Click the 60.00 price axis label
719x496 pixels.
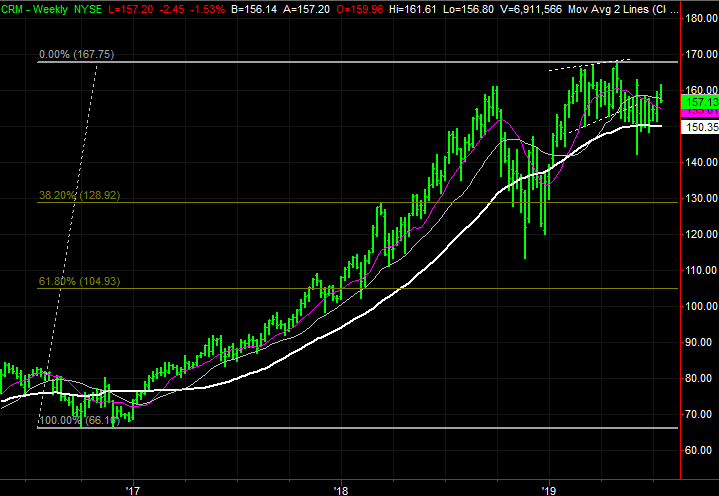(700, 451)
